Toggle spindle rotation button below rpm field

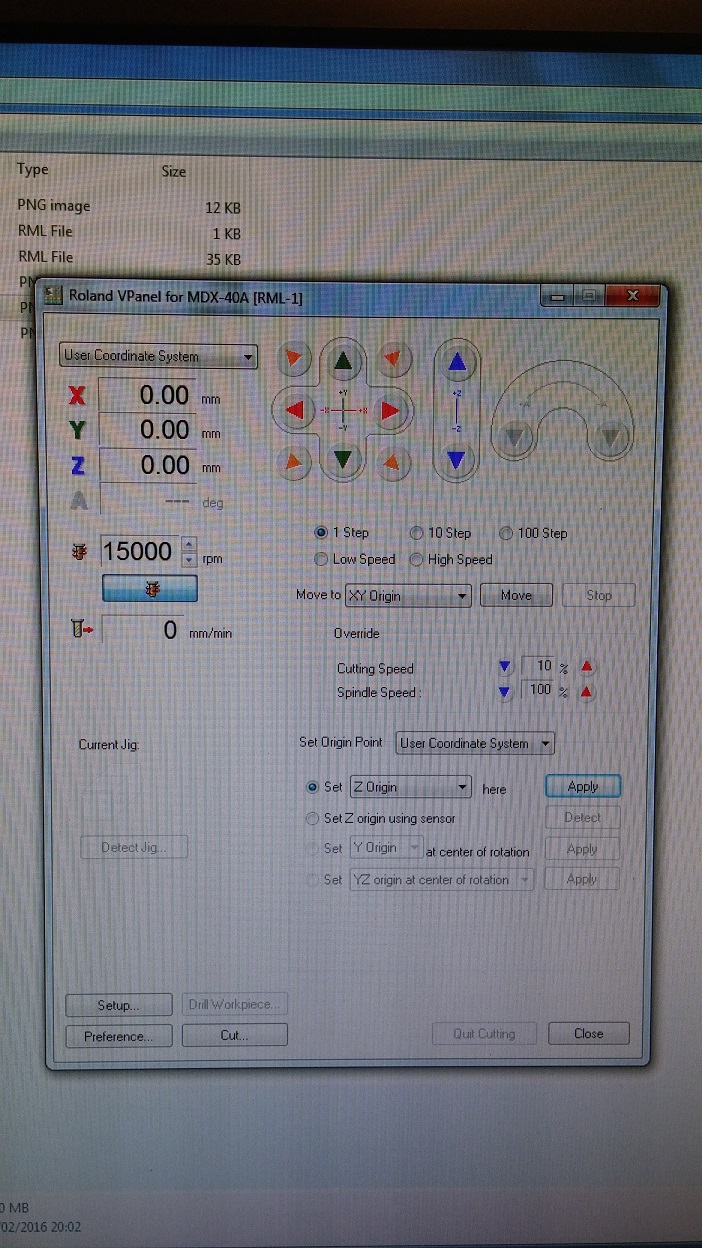[x=150, y=590]
